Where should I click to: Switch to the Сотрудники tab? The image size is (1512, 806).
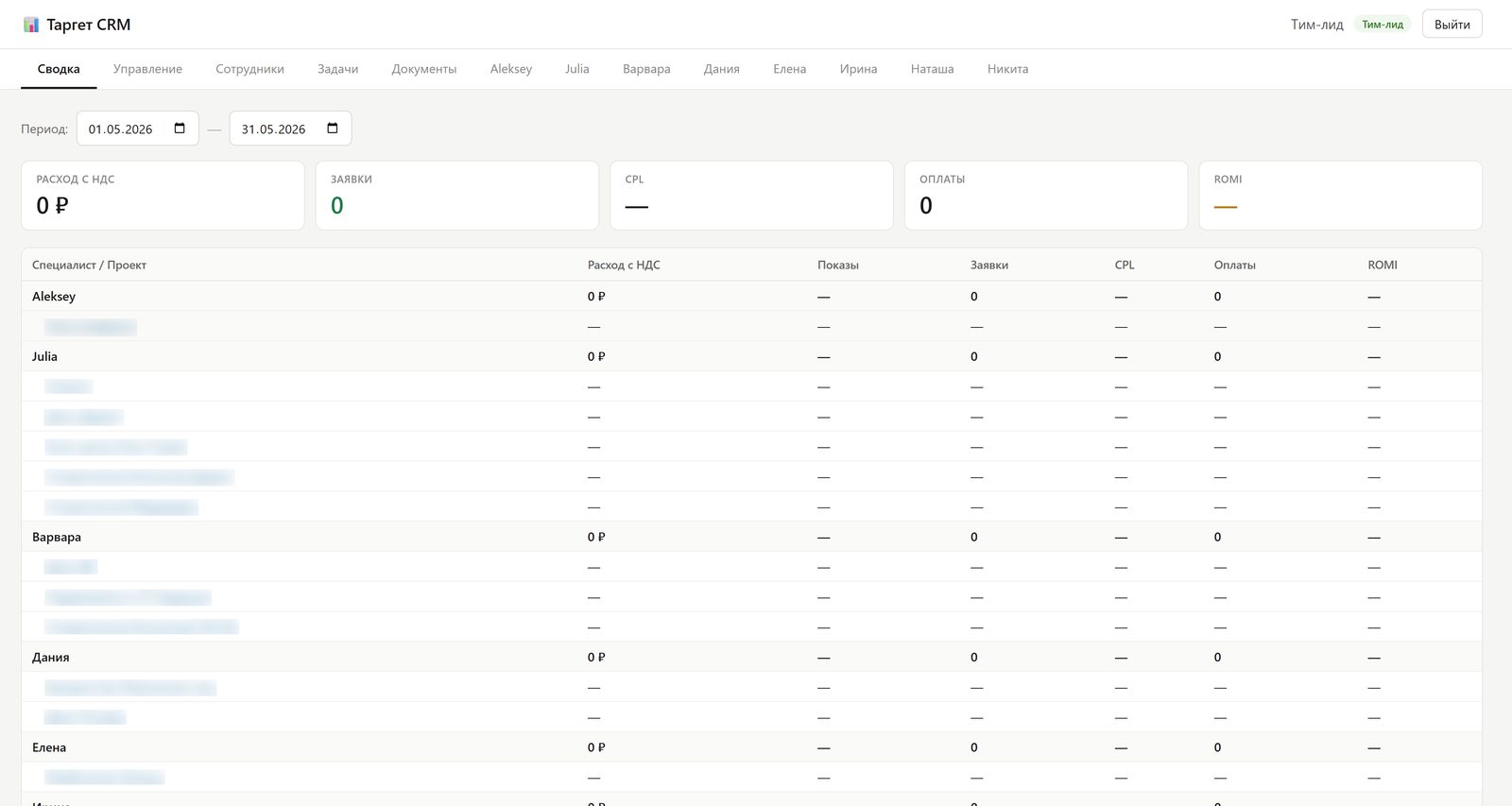[x=249, y=69]
